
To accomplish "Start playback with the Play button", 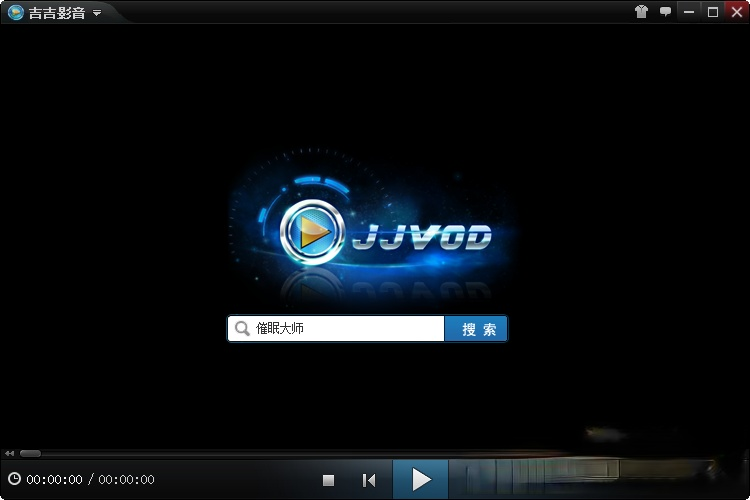I will point(420,479).
